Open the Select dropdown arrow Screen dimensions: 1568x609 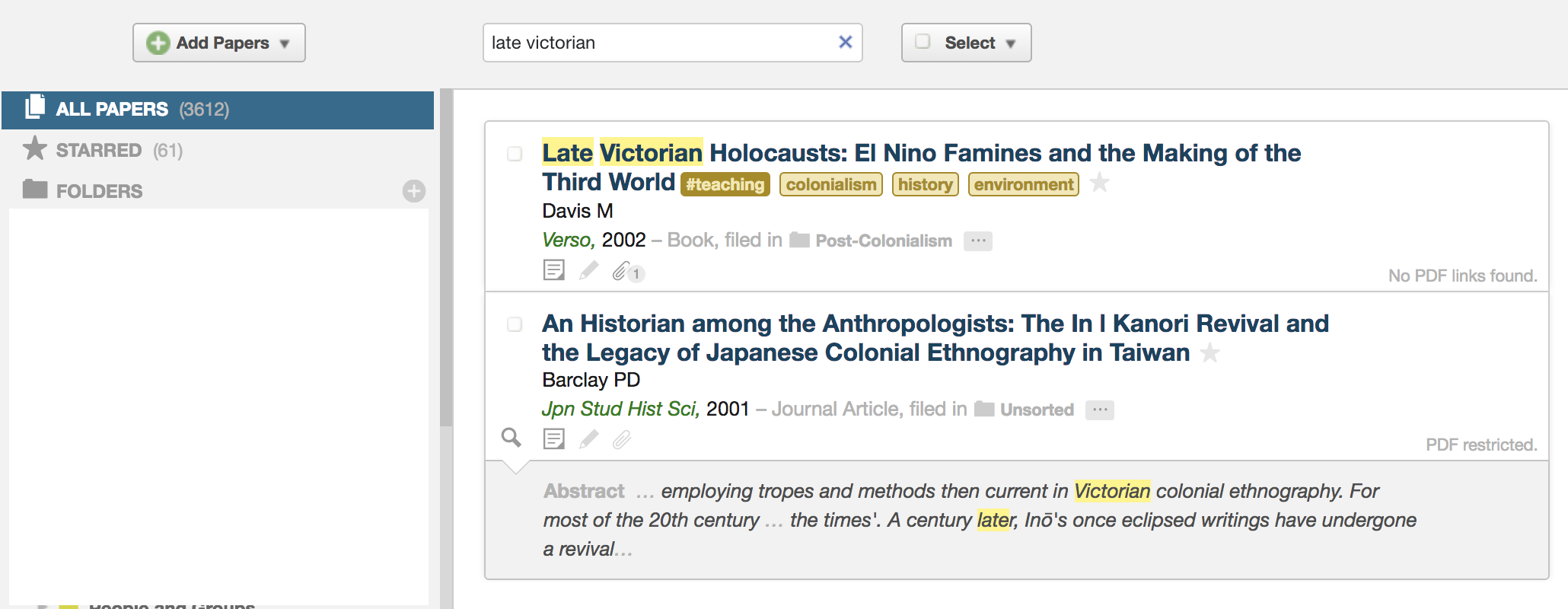click(x=1010, y=44)
